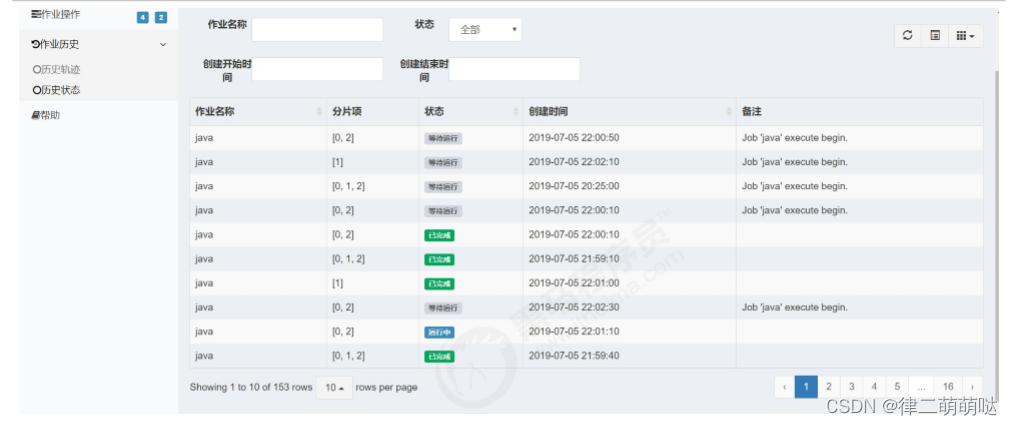
Task: Jump to page 16
Action: (948, 387)
